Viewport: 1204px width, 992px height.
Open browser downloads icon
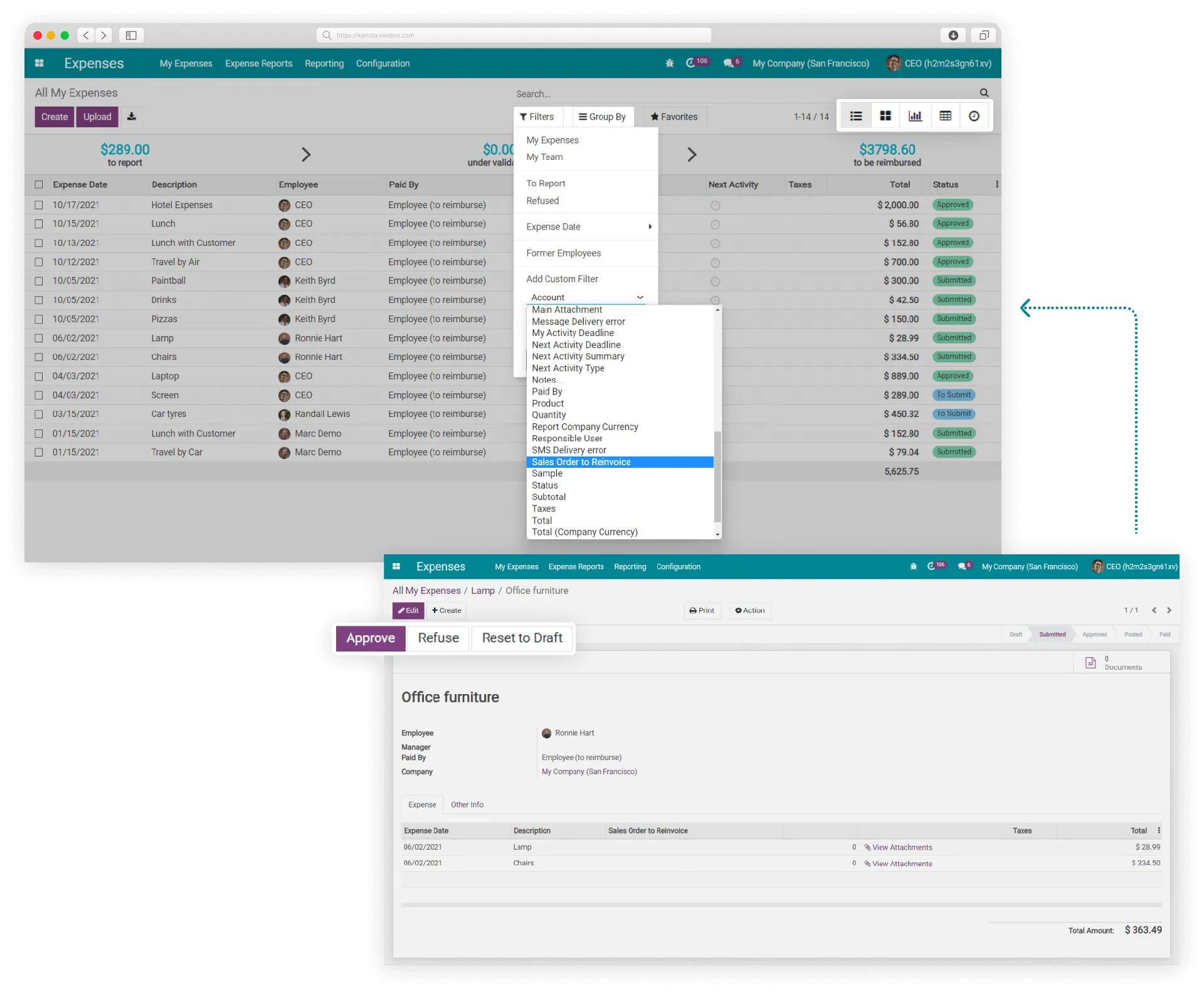953,35
